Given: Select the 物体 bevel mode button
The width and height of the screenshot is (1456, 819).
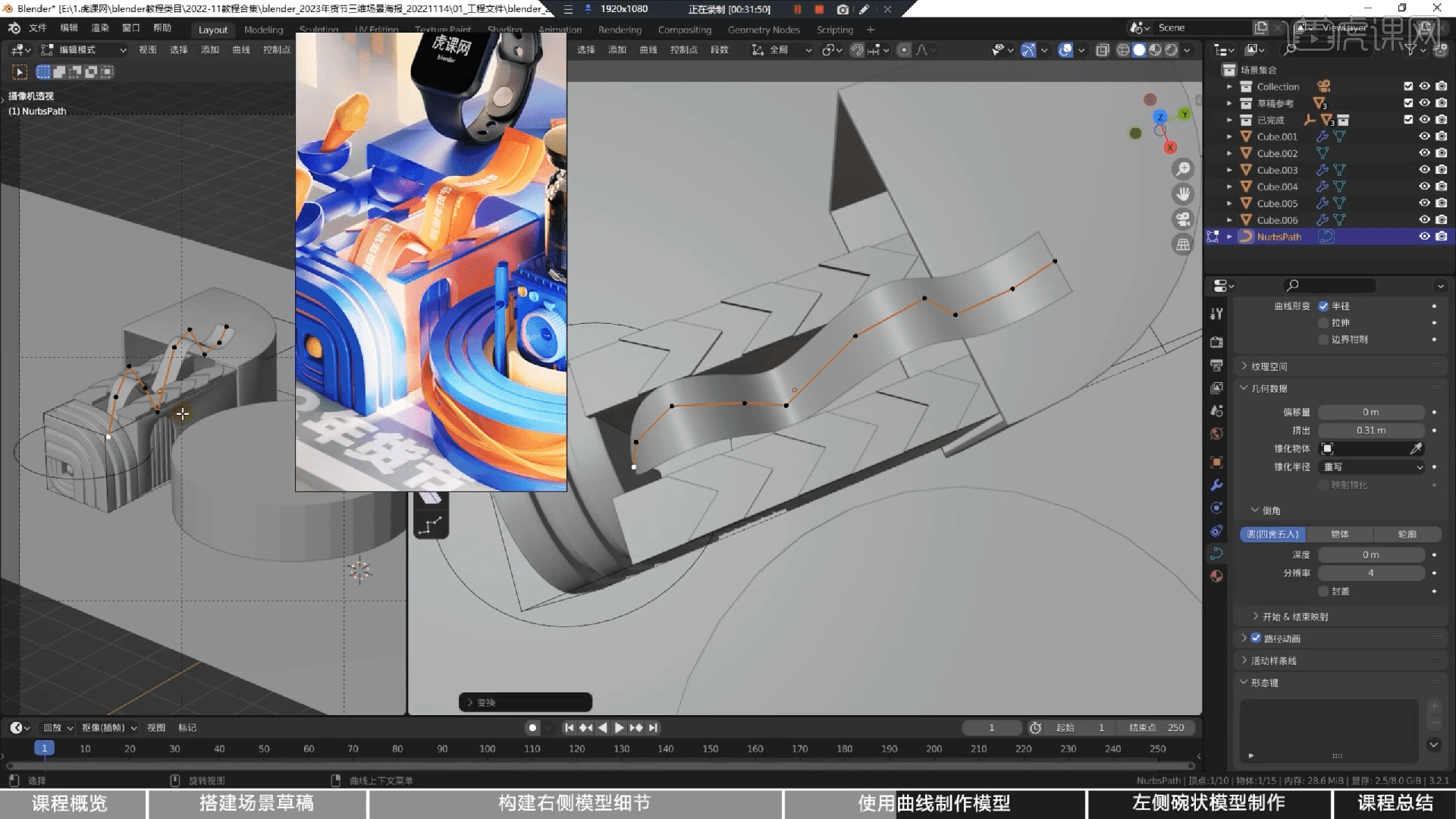Looking at the screenshot, I should coord(1340,535).
